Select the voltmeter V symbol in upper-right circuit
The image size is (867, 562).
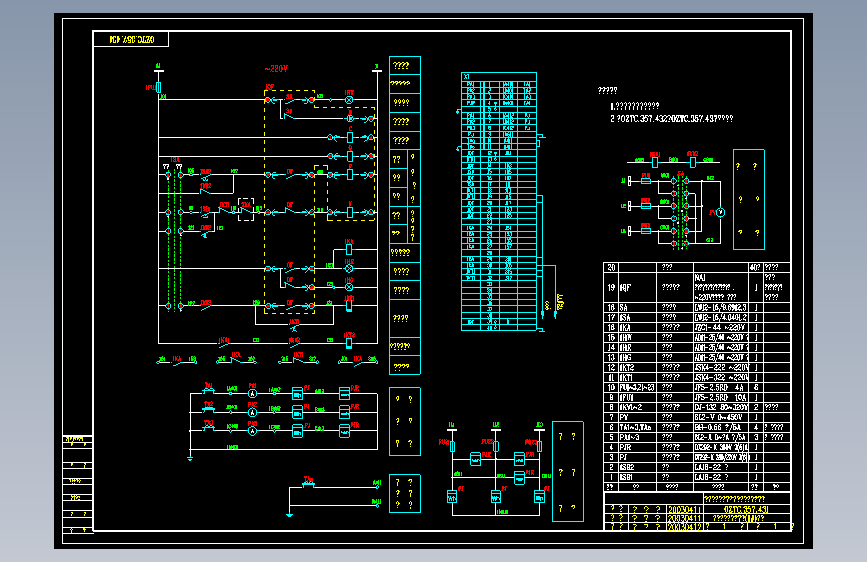click(x=720, y=212)
